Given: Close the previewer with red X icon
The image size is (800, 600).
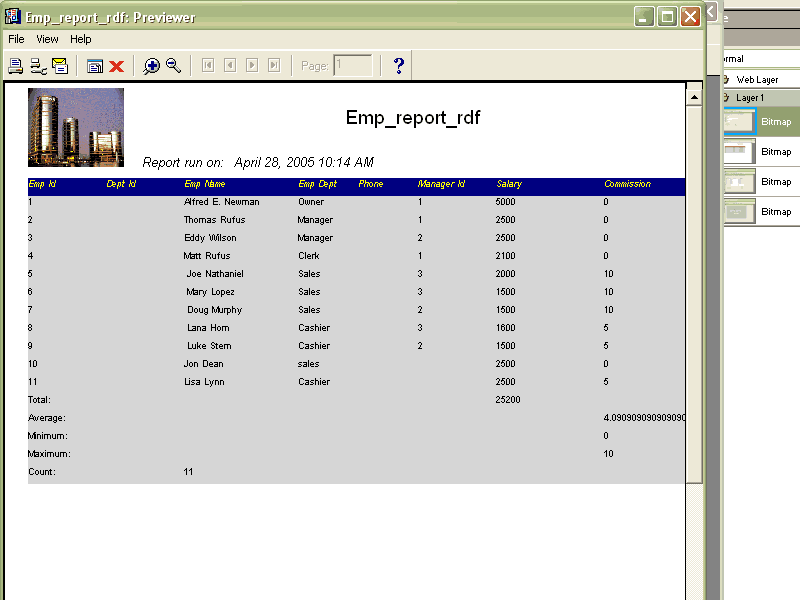Looking at the screenshot, I should click(x=117, y=66).
